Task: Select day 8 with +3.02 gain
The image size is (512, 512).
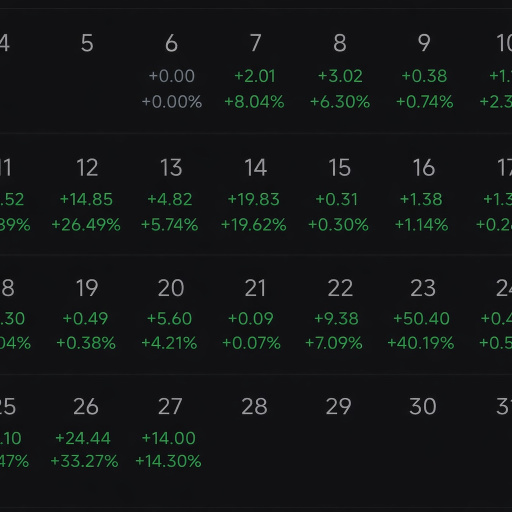Action: click(x=340, y=72)
